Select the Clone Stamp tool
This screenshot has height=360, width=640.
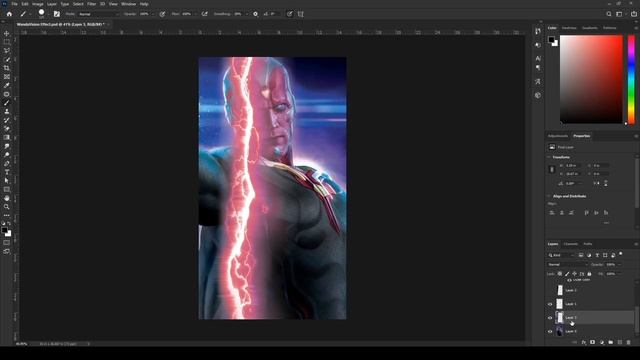point(7,111)
